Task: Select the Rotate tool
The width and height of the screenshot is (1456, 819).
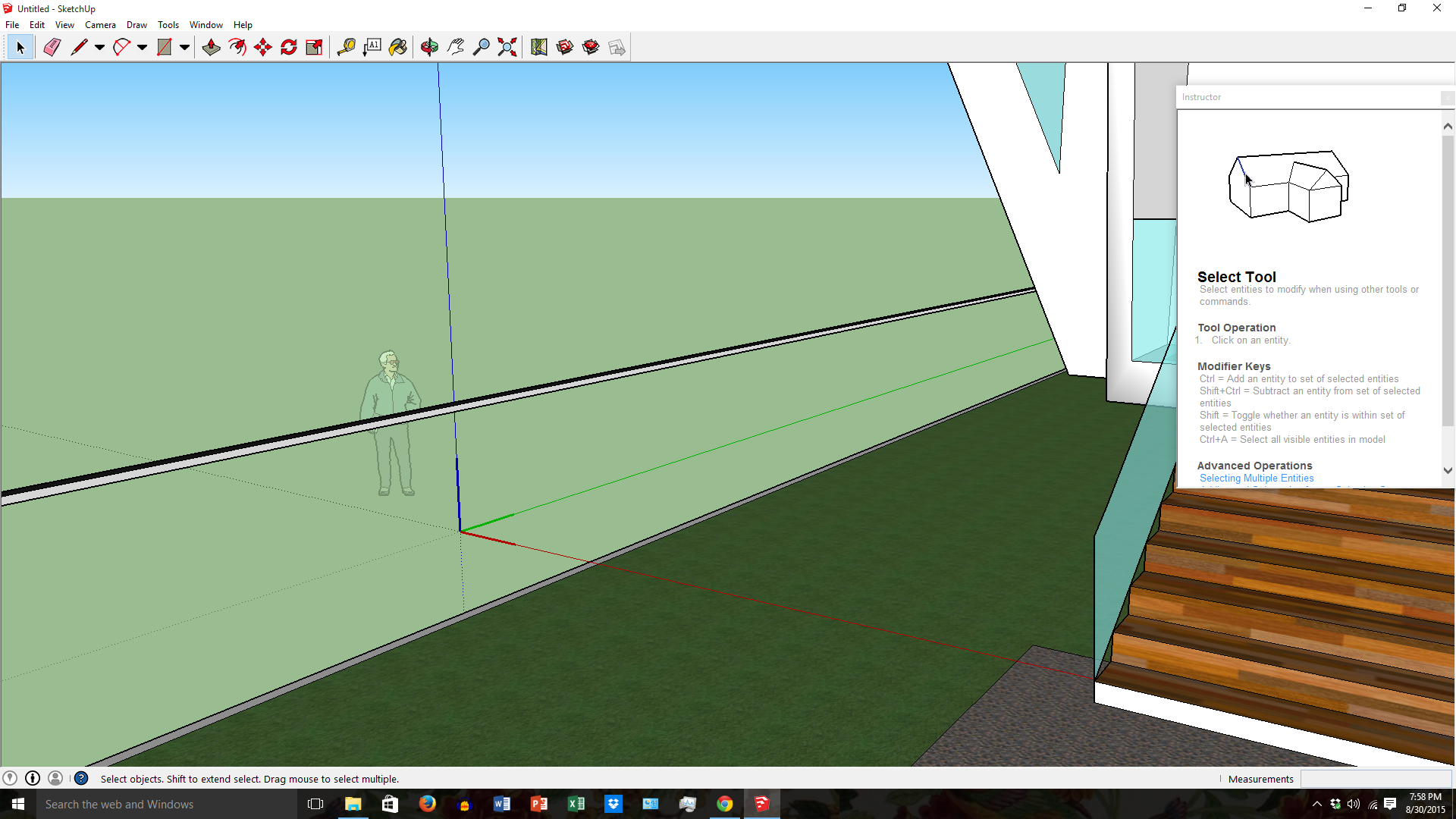Action: tap(289, 48)
